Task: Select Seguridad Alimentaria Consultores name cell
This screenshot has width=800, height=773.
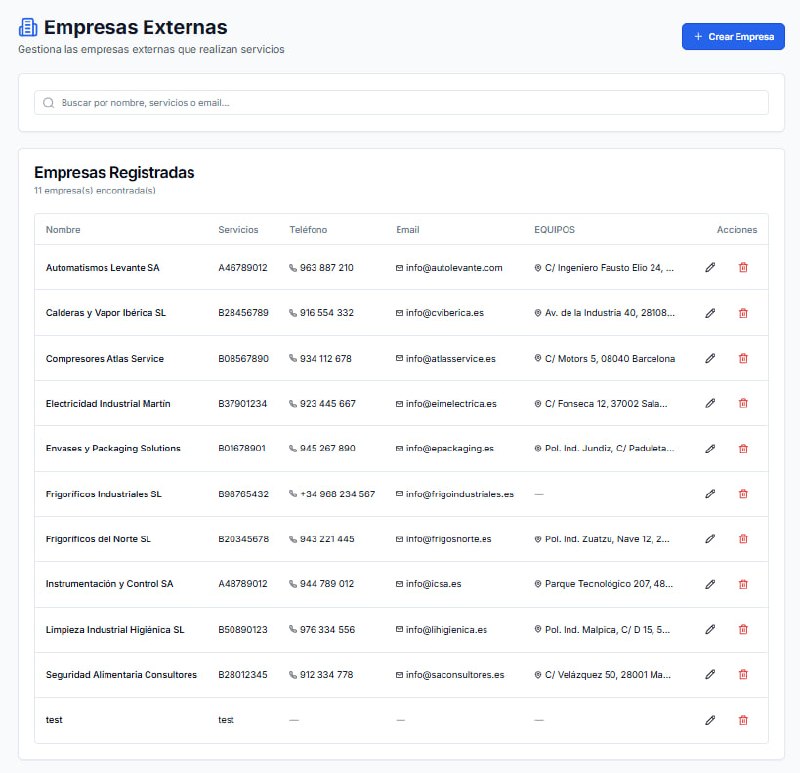Action: (121, 675)
